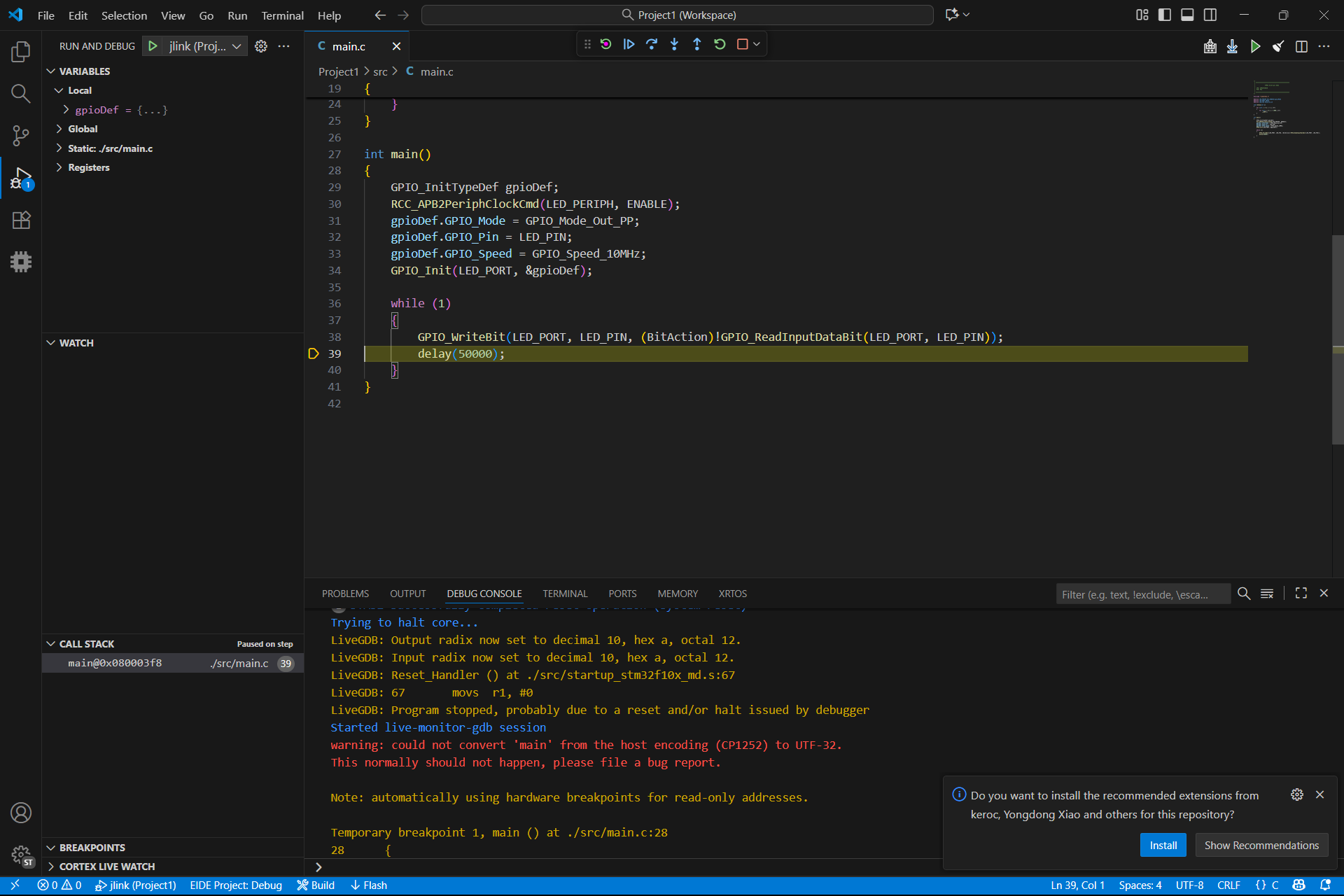
Task: Expand the CORTEX LIVE WATCH section
Action: tap(51, 867)
